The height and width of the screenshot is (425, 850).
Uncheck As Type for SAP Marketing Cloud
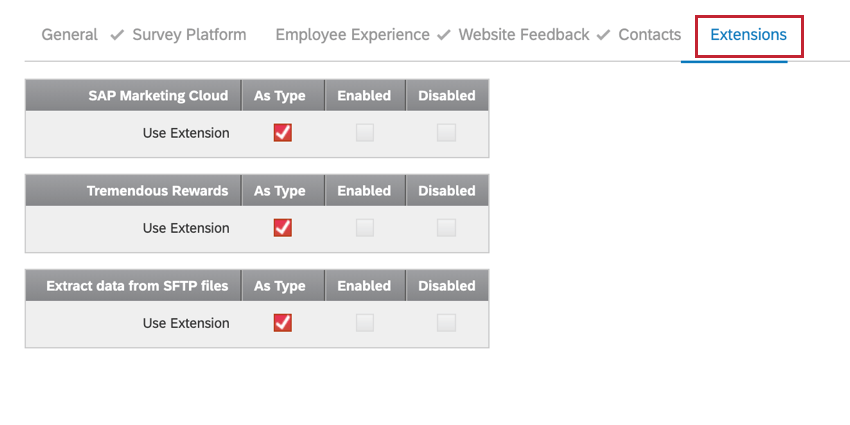(282, 133)
